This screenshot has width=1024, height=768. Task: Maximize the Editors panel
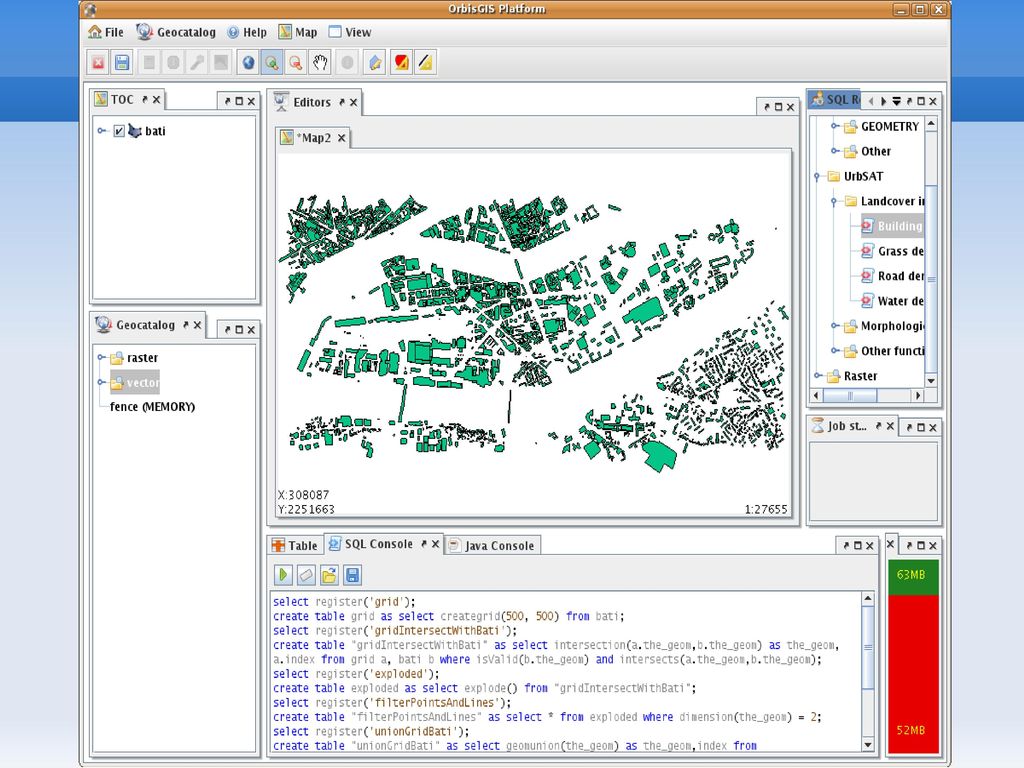[x=778, y=107]
